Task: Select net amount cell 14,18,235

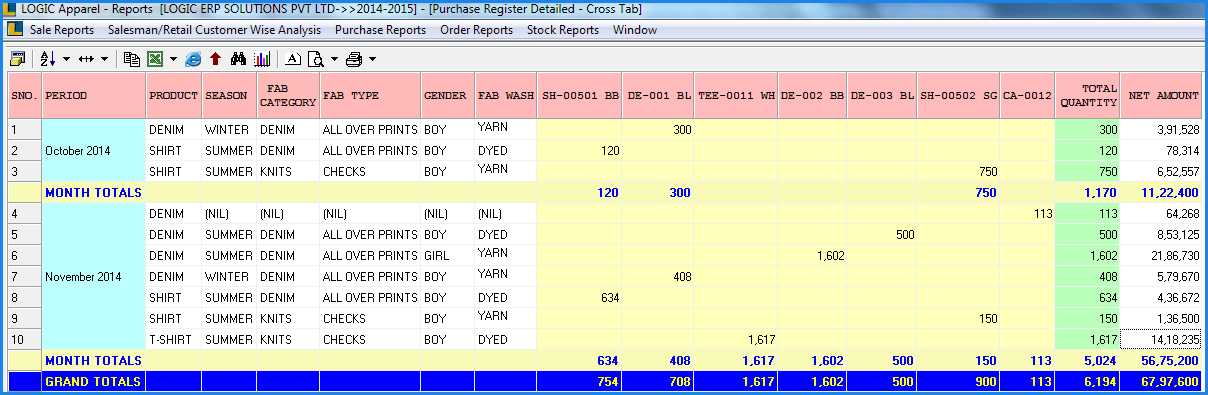Action: coord(1161,339)
